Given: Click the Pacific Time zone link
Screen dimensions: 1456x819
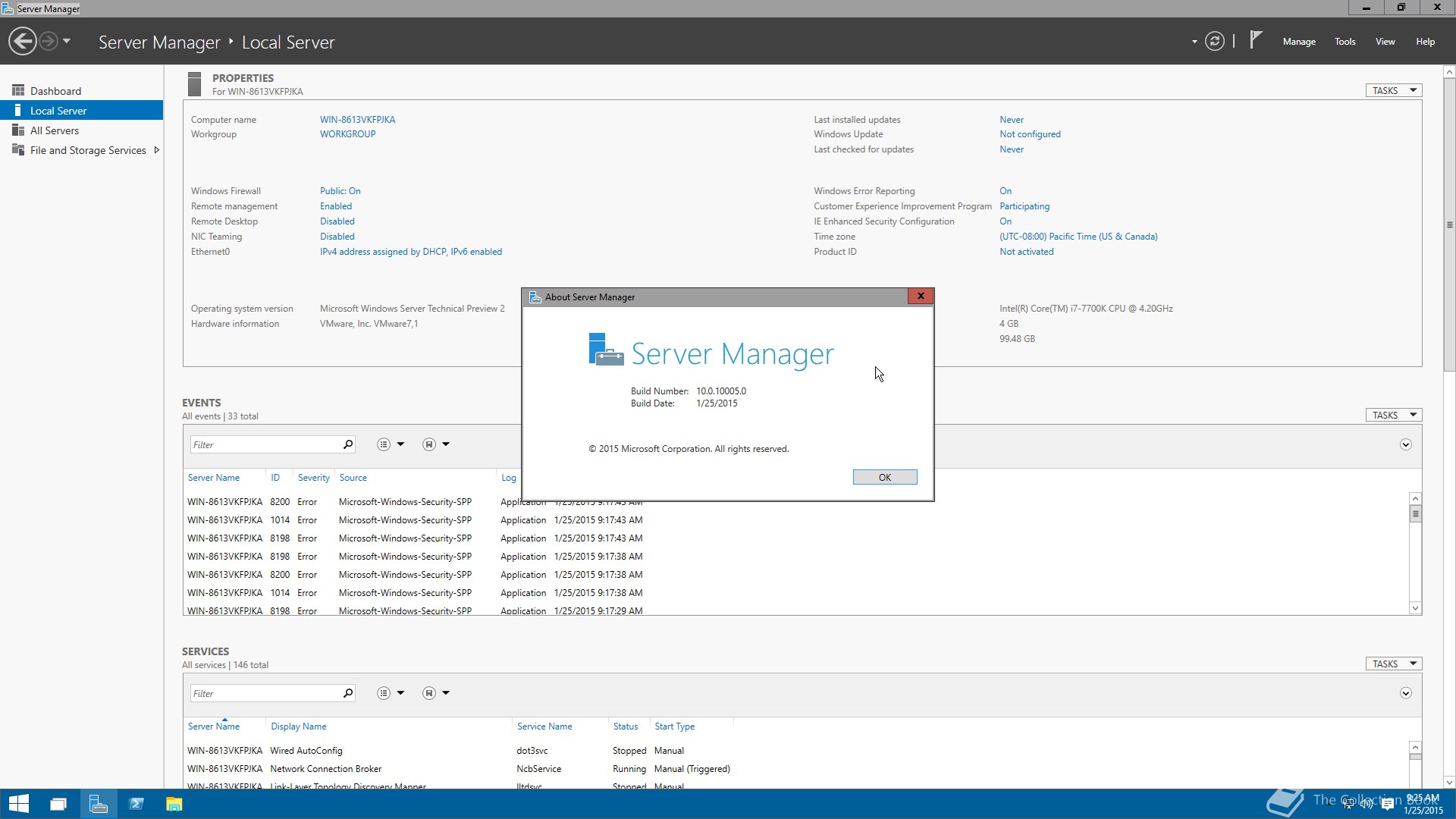Looking at the screenshot, I should (x=1078, y=237).
